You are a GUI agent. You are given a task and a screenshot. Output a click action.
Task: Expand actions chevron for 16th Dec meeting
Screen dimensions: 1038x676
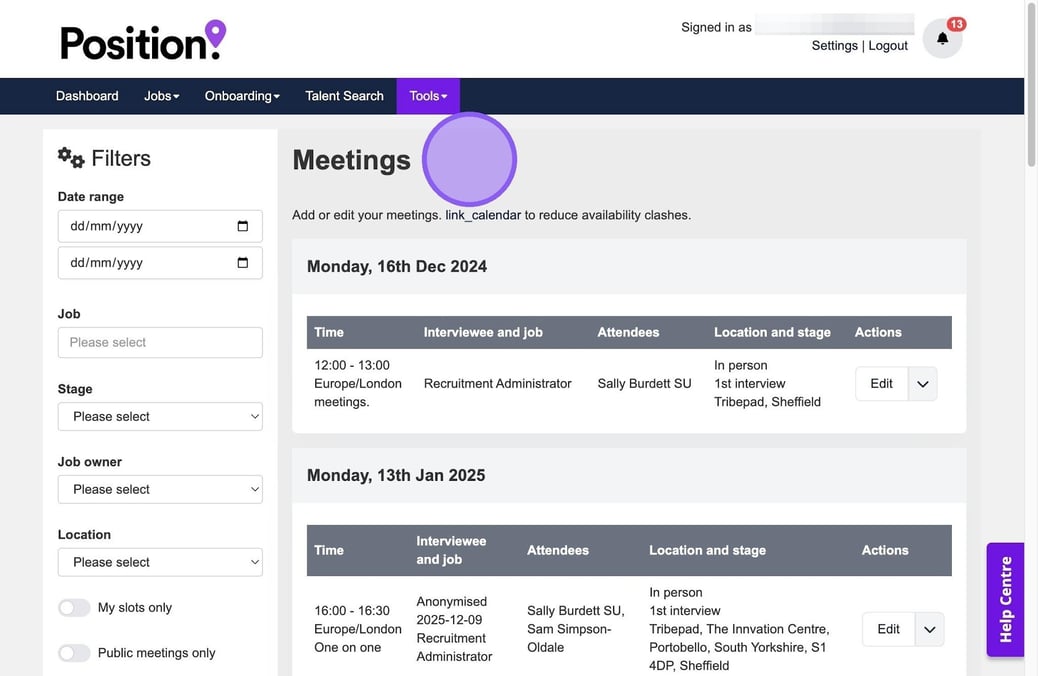tap(923, 384)
